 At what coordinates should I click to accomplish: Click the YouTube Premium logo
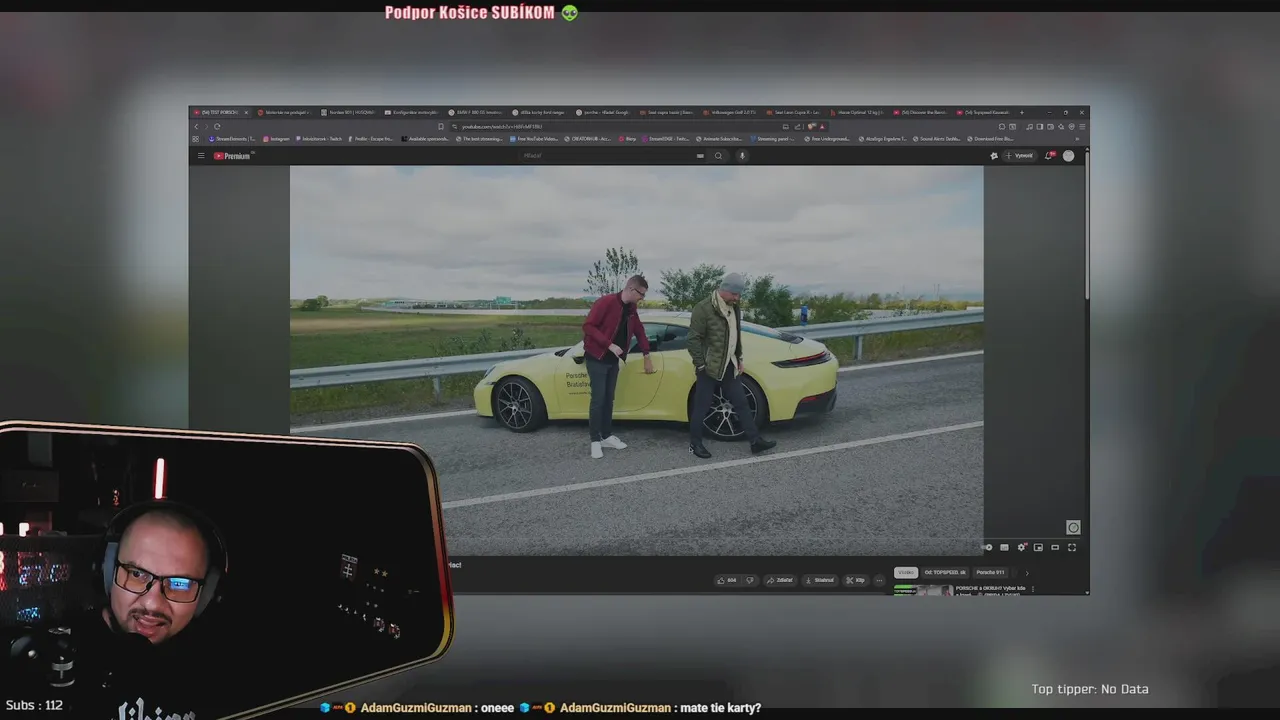[x=233, y=156]
